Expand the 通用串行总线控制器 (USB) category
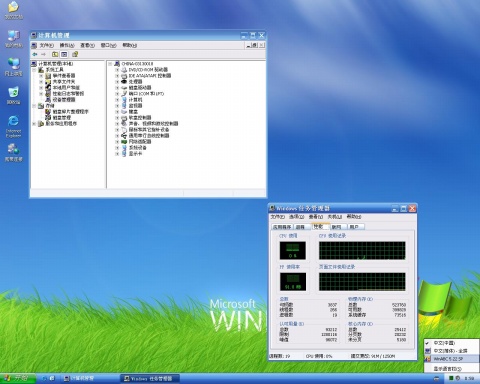The width and height of the screenshot is (480, 384). 117,136
